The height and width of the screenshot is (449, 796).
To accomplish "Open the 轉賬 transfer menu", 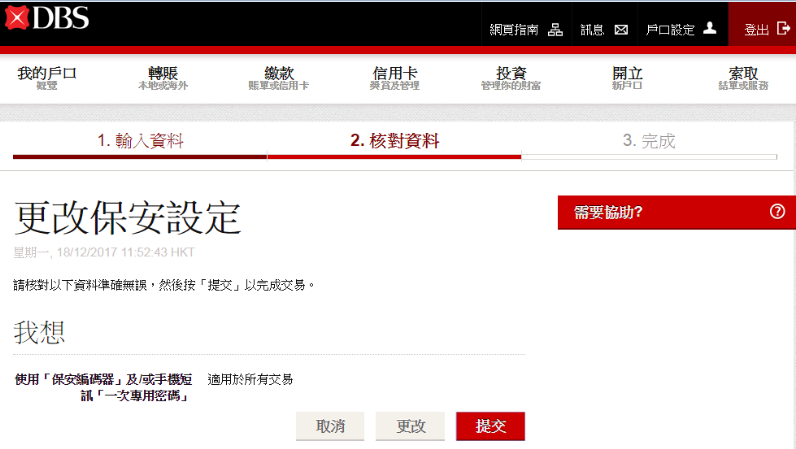I will 162,78.
